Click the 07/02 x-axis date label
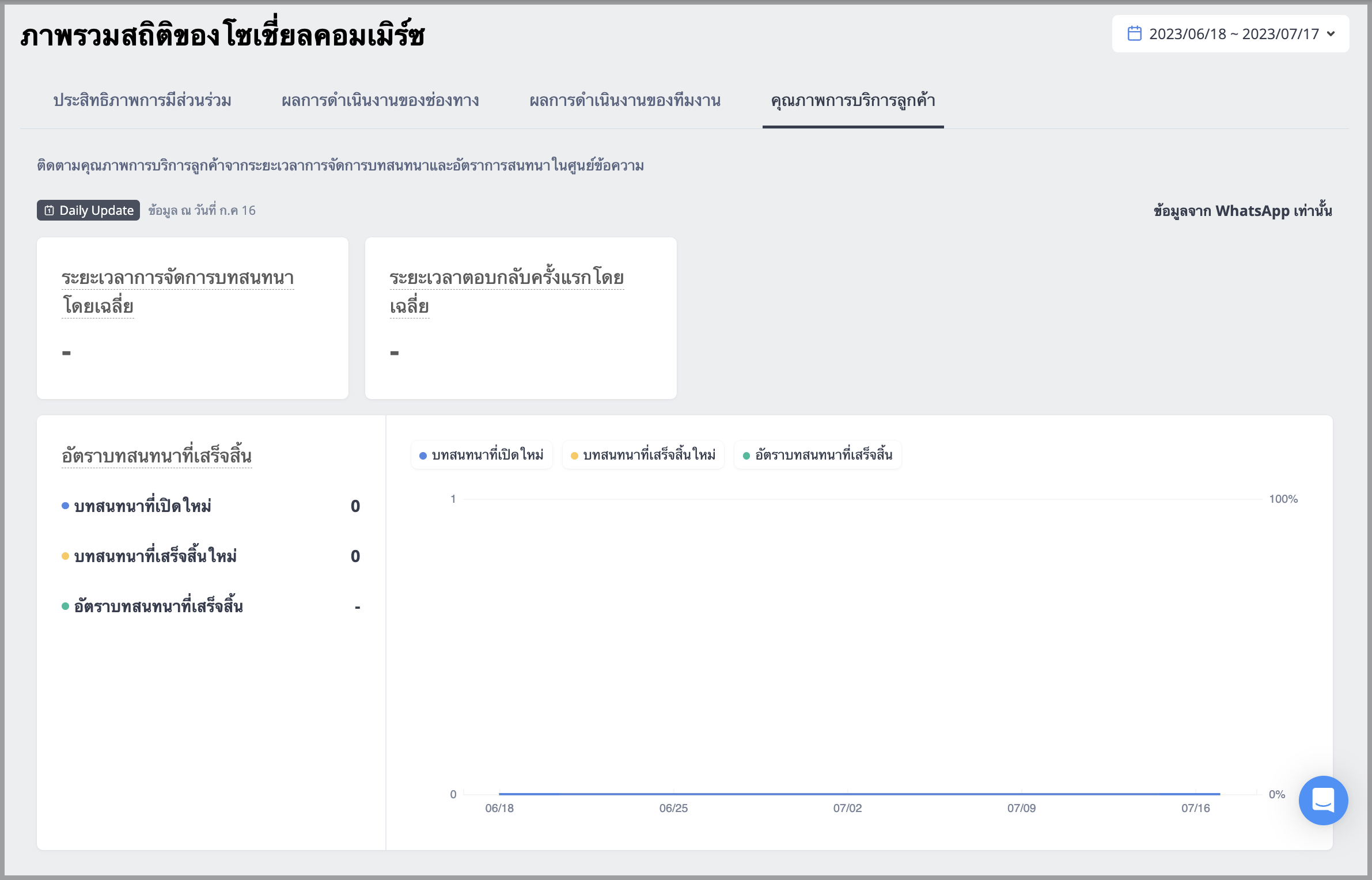The height and width of the screenshot is (880, 1372). pos(847,808)
